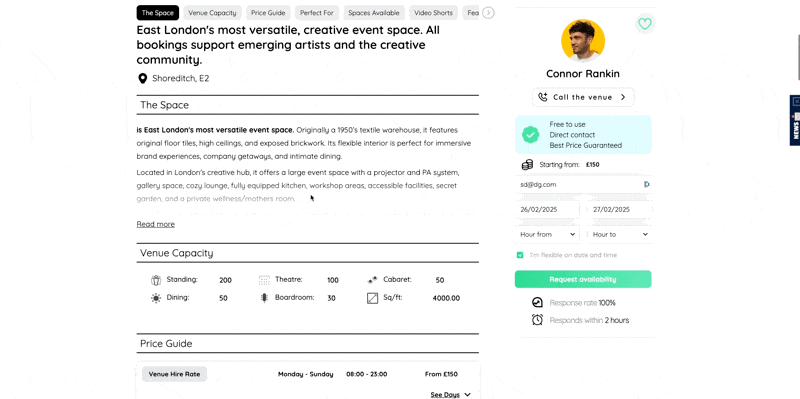Click the Price Guide section heading
800x399 pixels.
pyautogui.click(x=166, y=343)
